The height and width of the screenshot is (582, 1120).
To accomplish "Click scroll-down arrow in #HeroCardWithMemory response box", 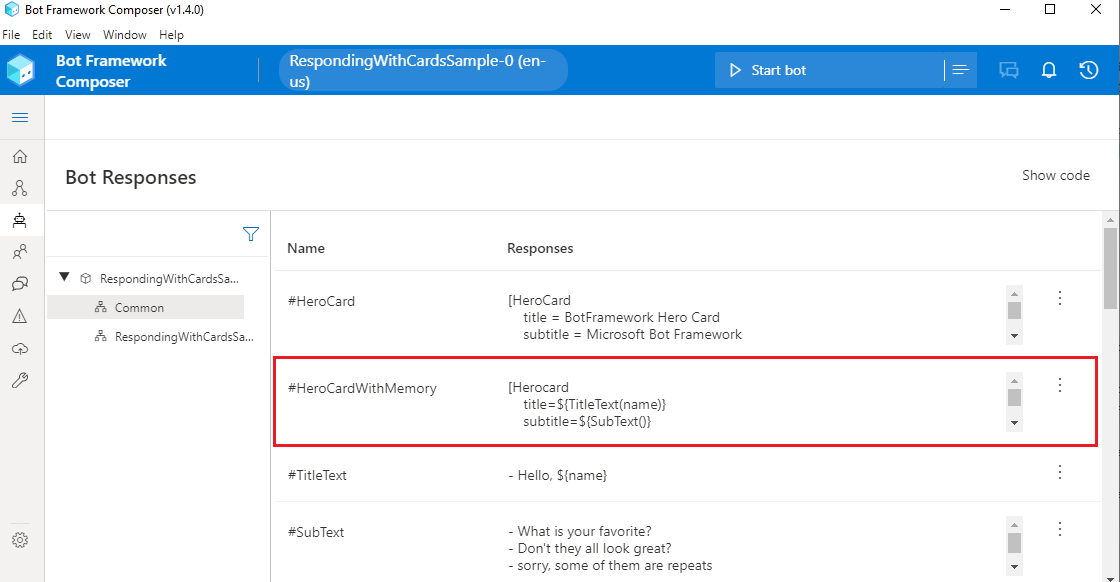I will [1014, 423].
